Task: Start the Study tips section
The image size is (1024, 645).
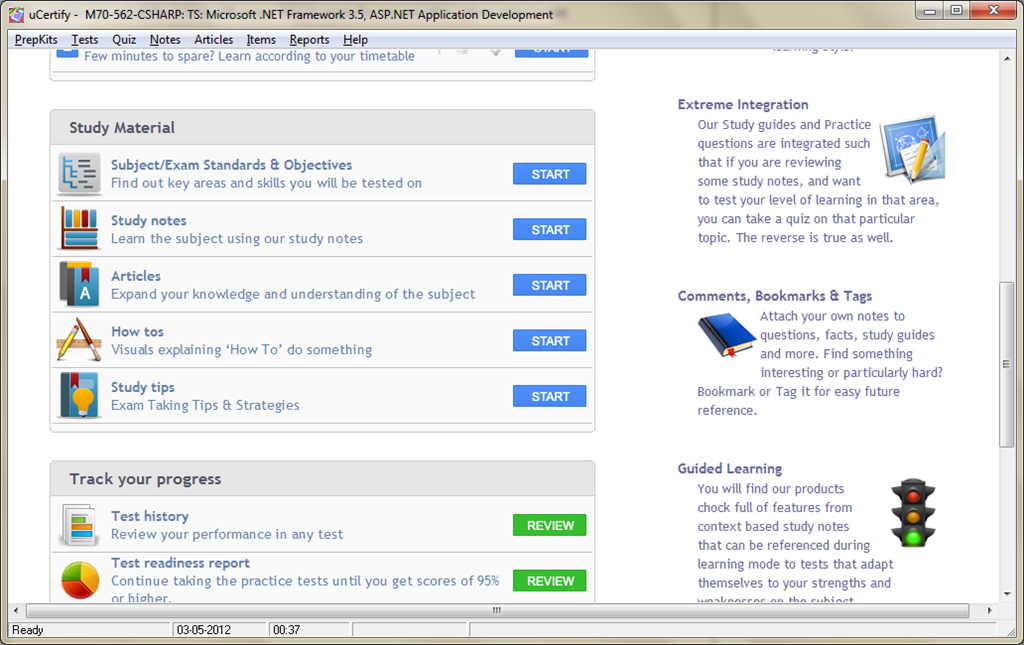Action: 549,396
